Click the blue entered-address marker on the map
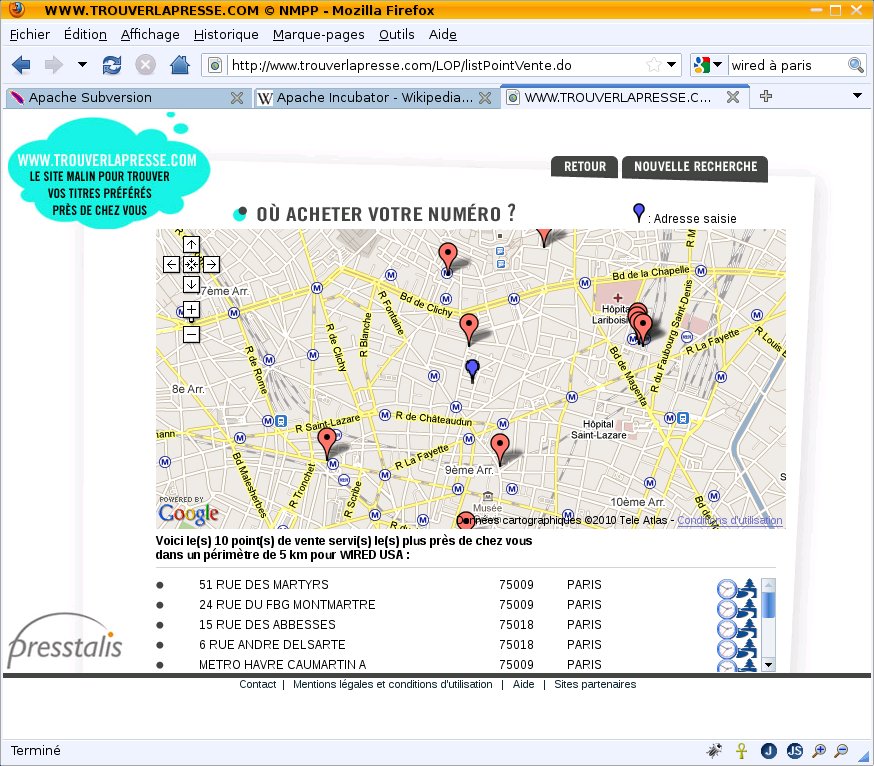Viewport: 874px width, 766px height. coord(472,370)
